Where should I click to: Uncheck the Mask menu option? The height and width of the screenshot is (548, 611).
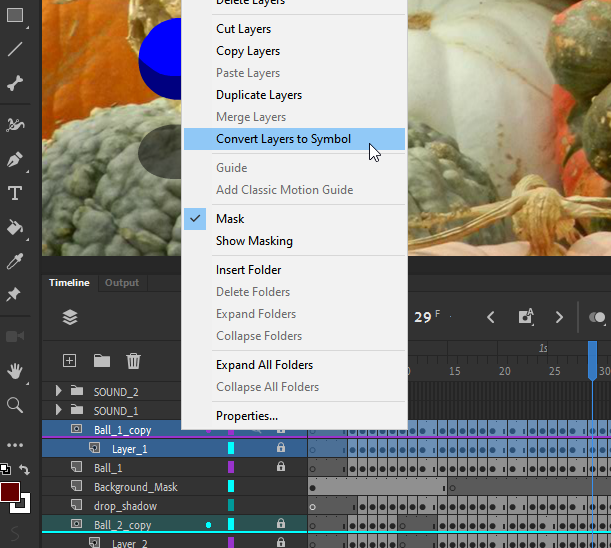[230, 219]
